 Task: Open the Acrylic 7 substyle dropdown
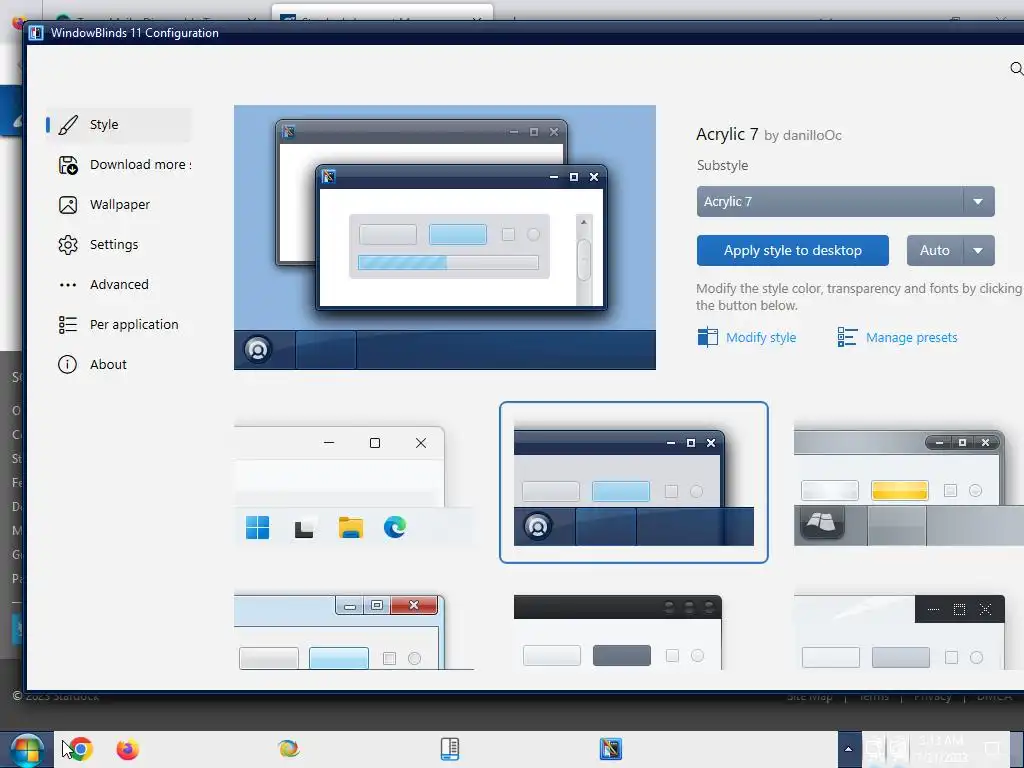(x=845, y=201)
